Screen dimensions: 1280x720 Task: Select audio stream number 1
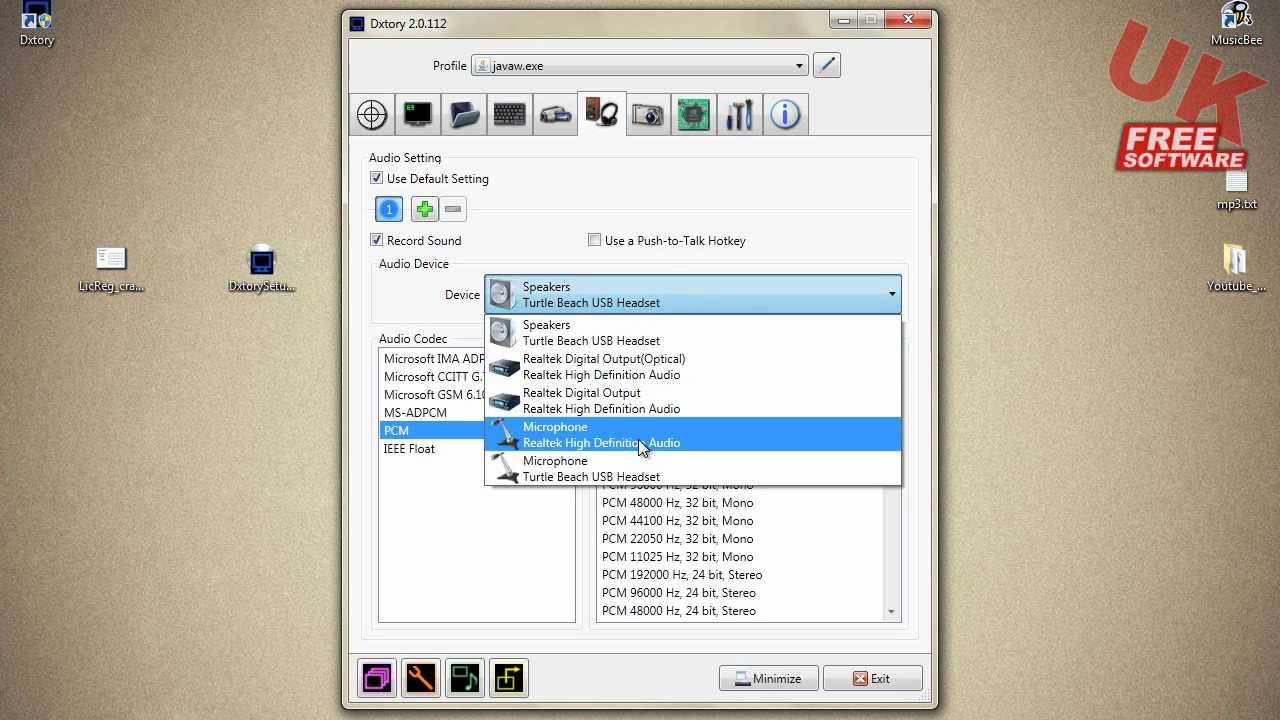[389, 209]
